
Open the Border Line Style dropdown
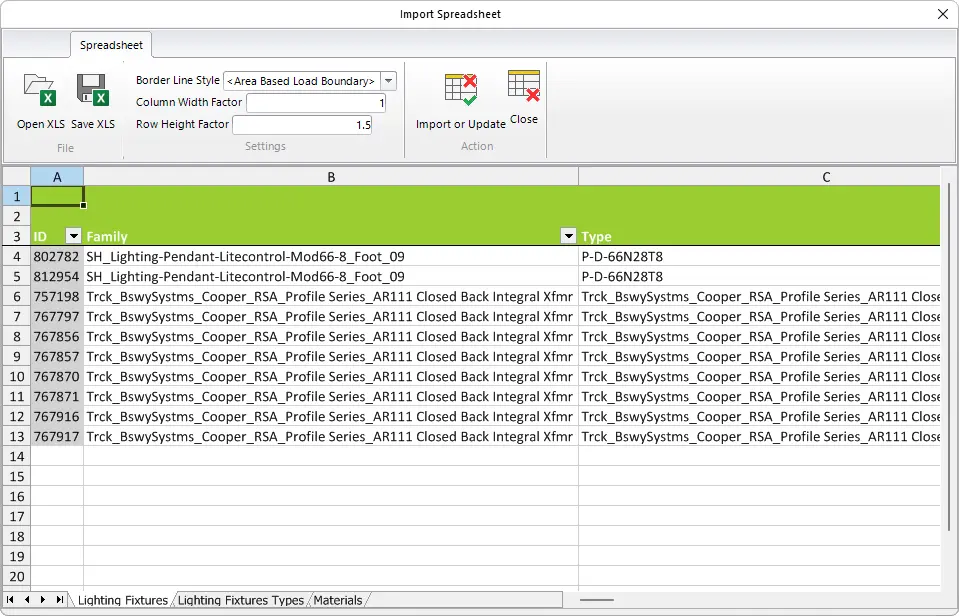click(388, 81)
